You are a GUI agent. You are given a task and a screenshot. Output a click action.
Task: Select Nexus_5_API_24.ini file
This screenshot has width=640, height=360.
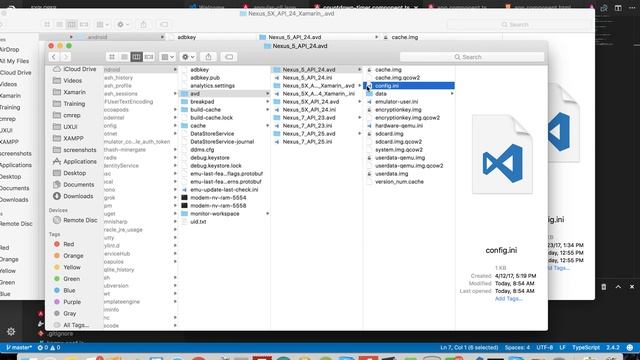tap(307, 78)
